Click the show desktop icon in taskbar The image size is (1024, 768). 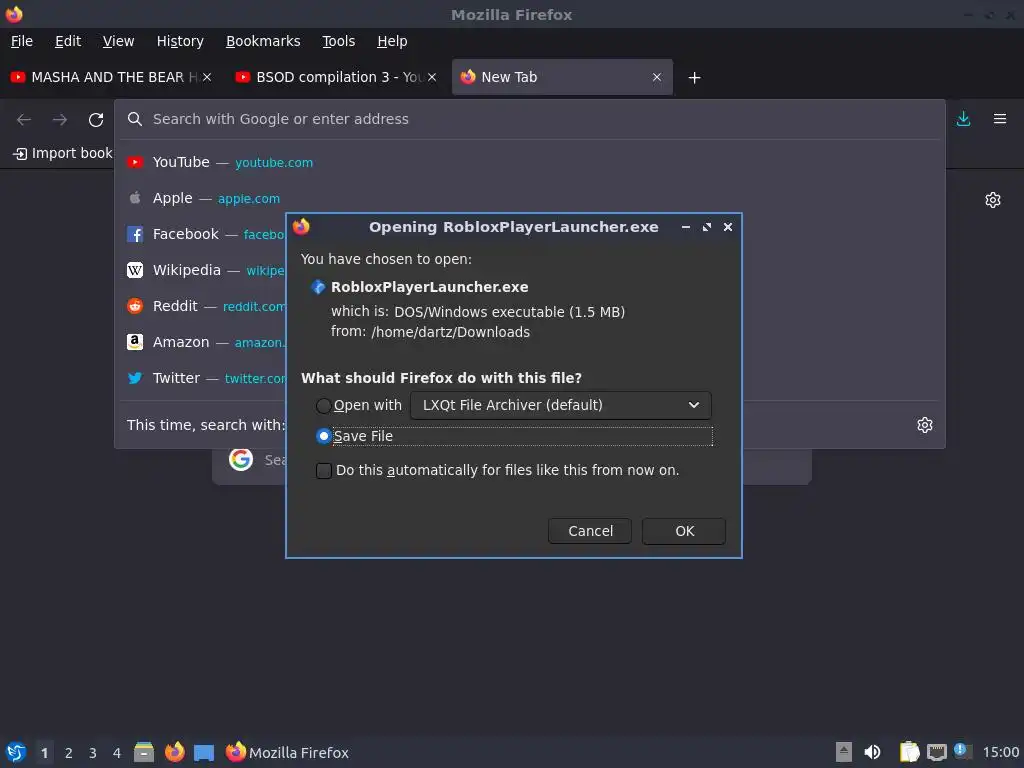click(204, 752)
